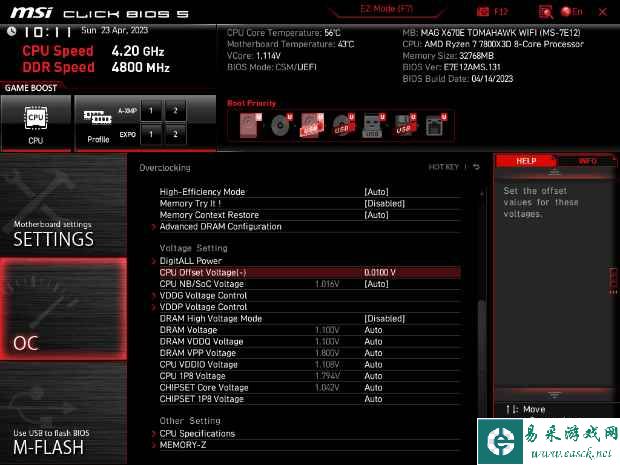The height and width of the screenshot is (465, 620).
Task: Change Memory Context Restore [Auto] value
Action: click(x=376, y=215)
